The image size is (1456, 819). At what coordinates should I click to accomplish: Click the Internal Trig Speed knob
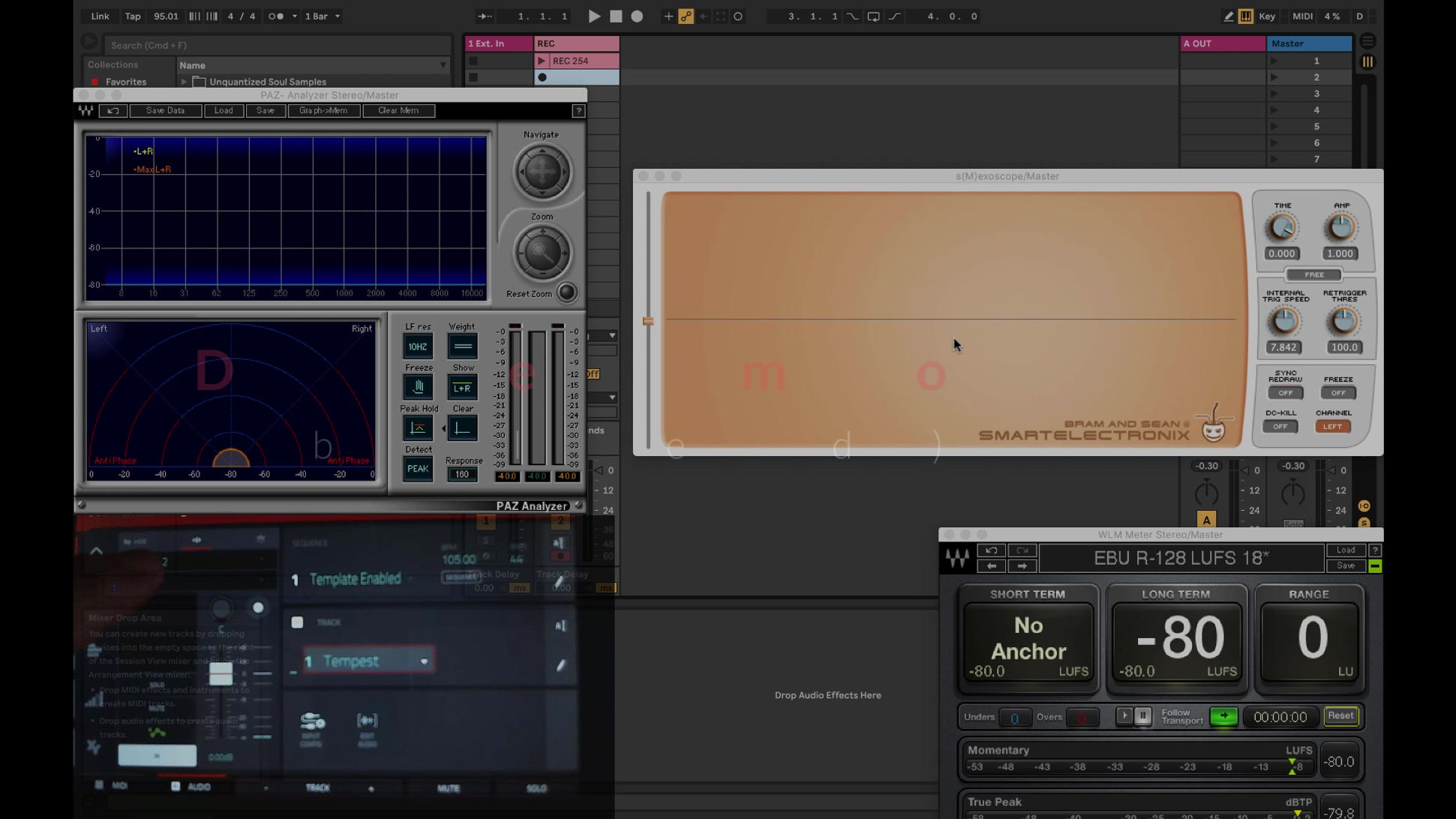click(1283, 322)
